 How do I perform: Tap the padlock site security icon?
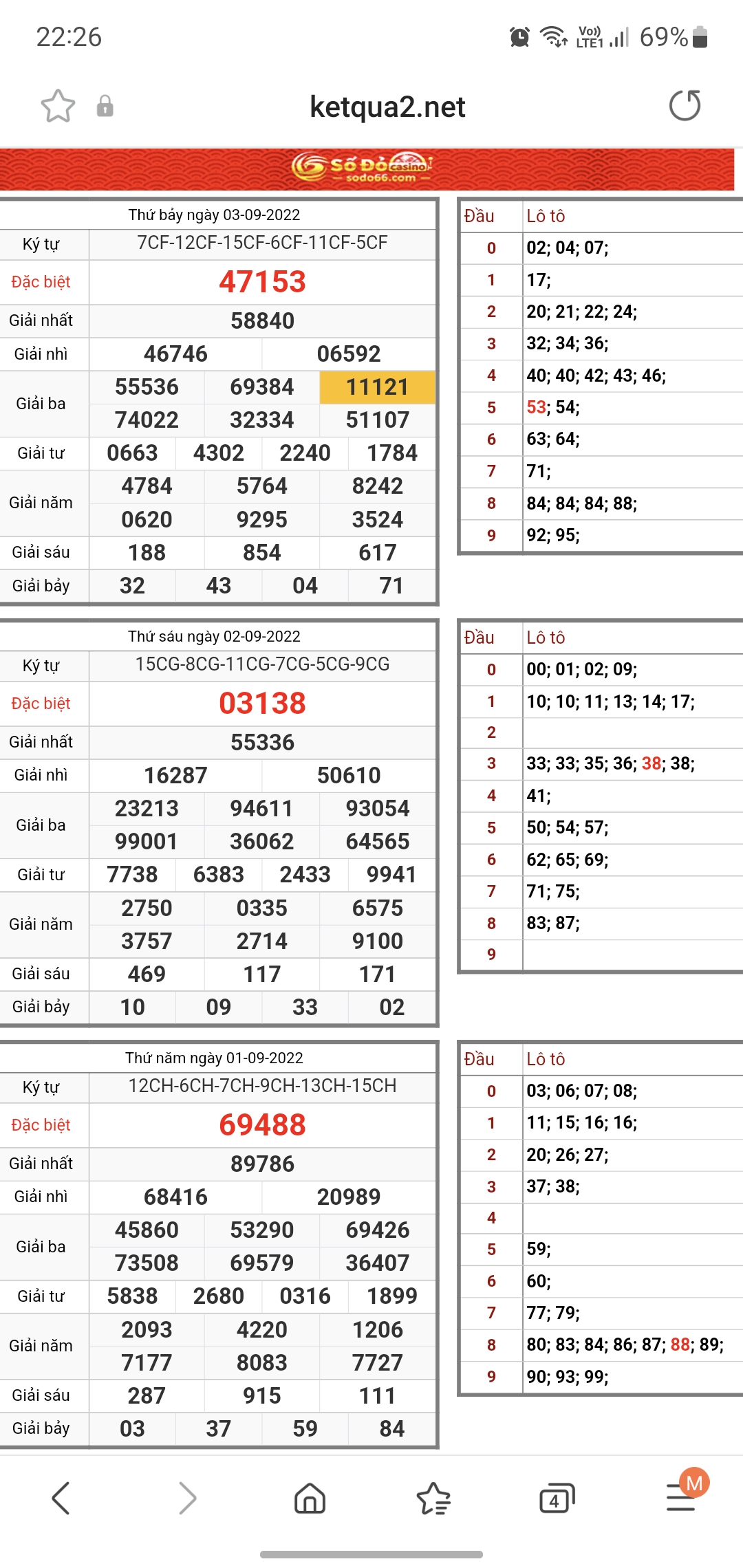tap(105, 106)
